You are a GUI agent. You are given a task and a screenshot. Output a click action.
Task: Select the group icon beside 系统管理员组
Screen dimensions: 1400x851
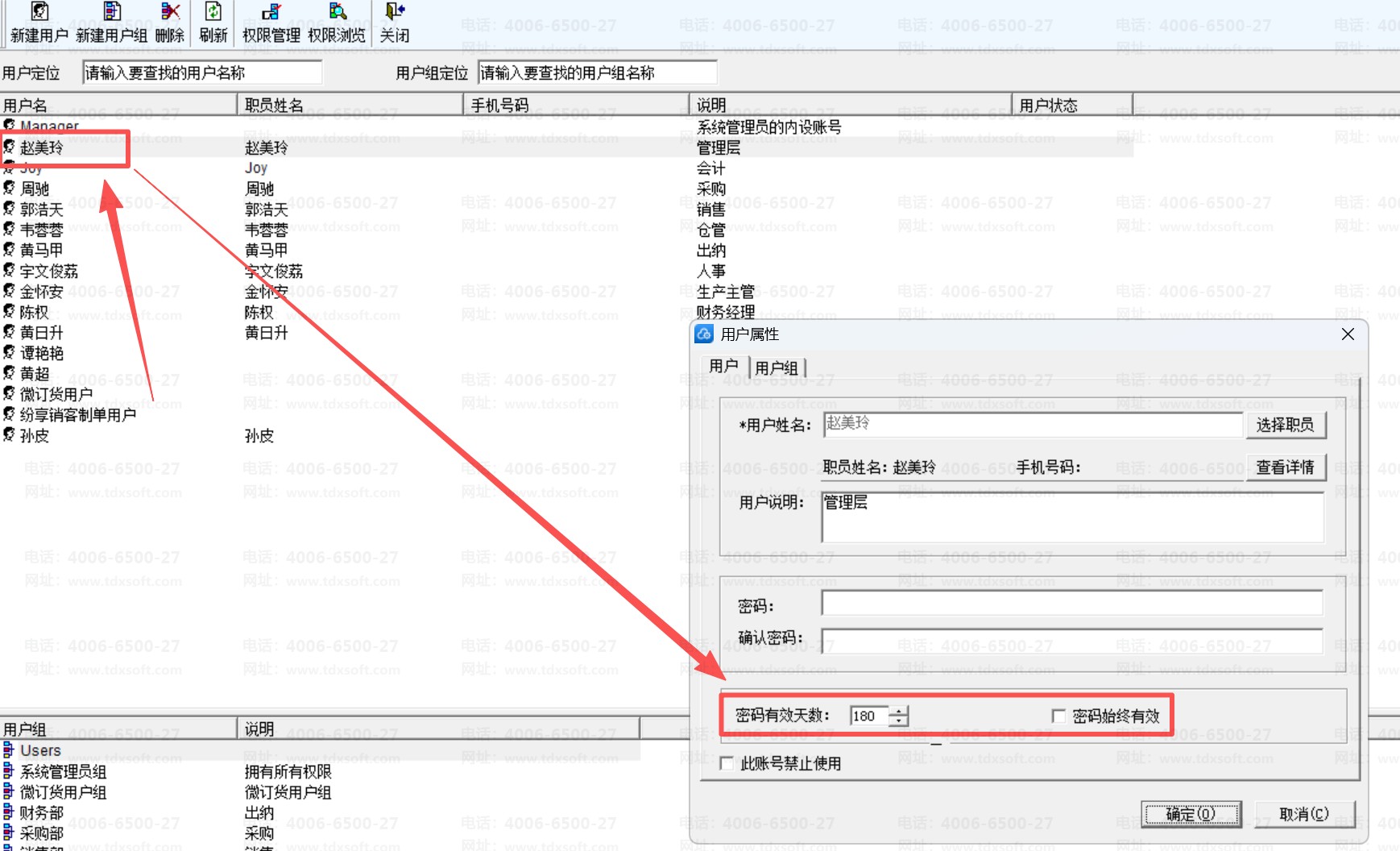coord(9,771)
